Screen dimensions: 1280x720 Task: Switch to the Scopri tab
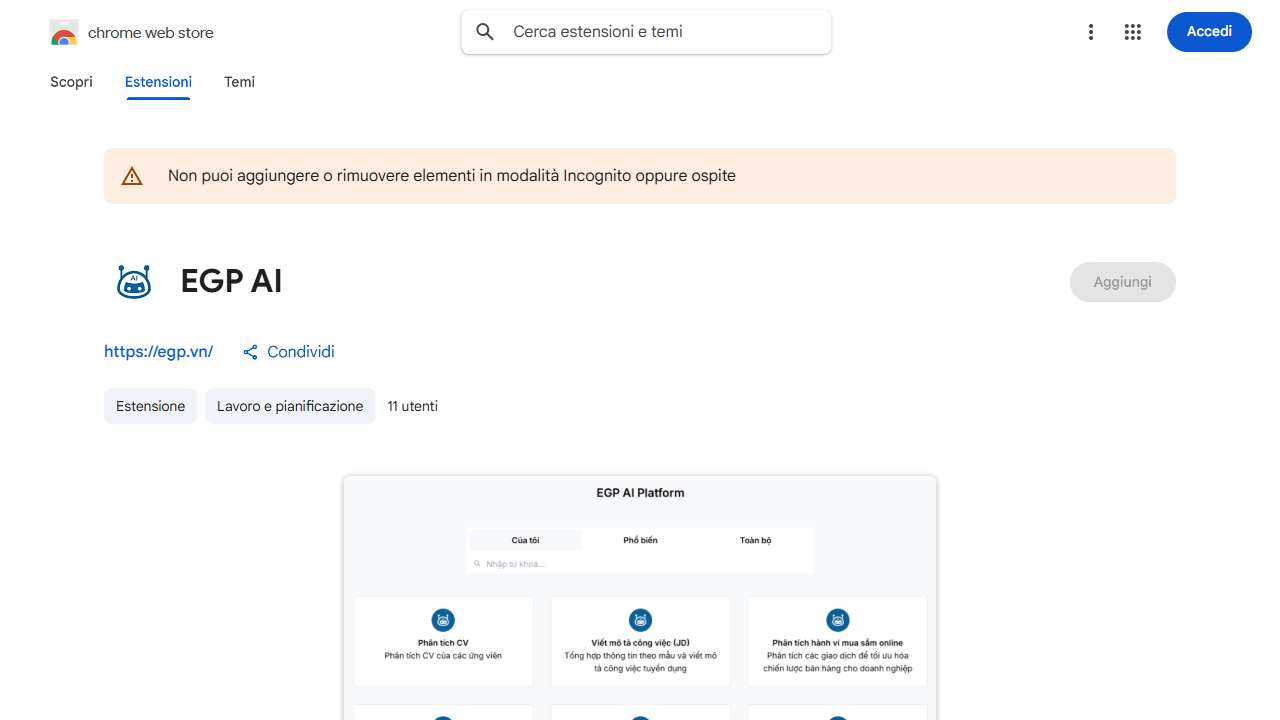71,82
